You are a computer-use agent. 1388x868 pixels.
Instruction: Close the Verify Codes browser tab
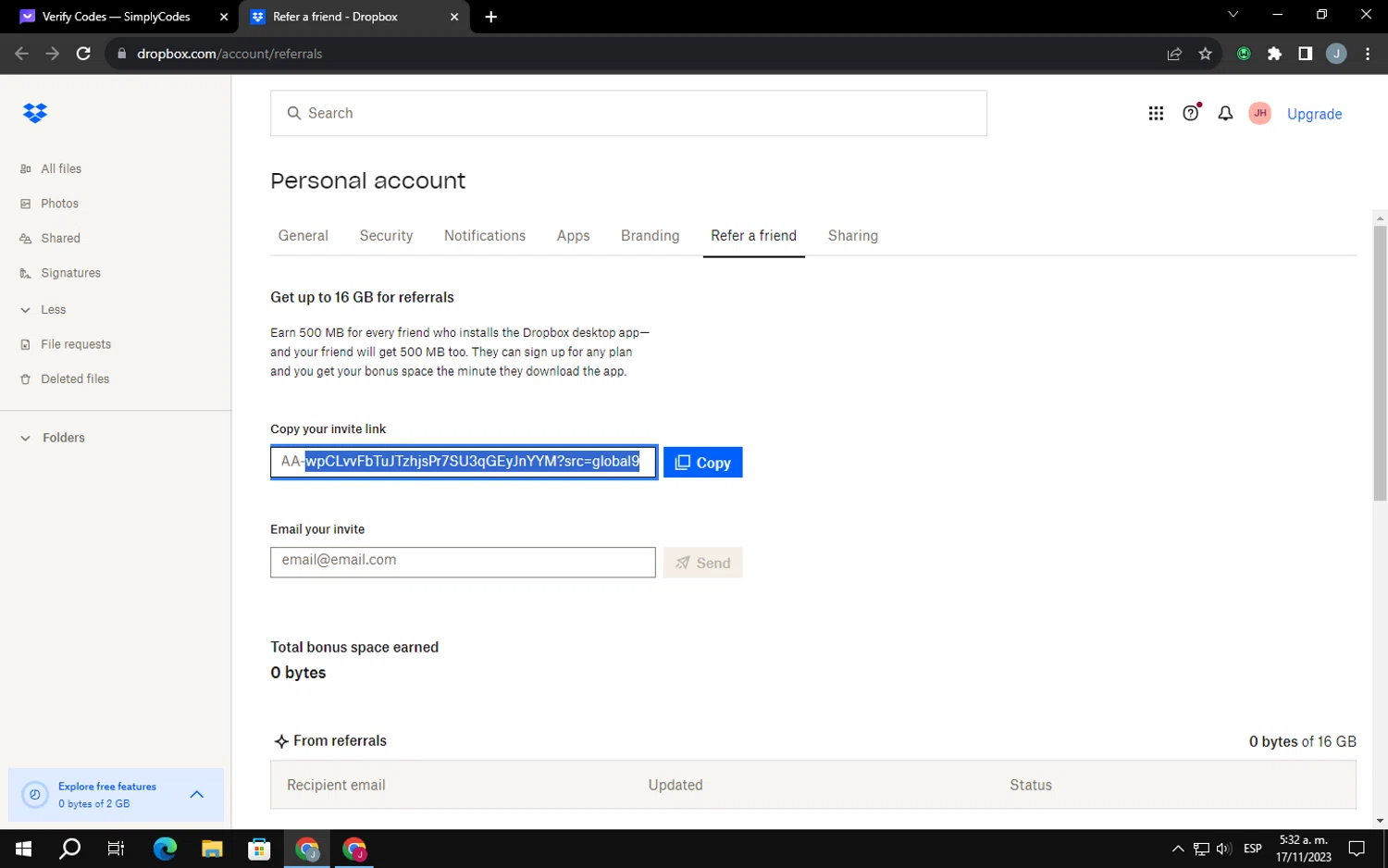(x=223, y=17)
